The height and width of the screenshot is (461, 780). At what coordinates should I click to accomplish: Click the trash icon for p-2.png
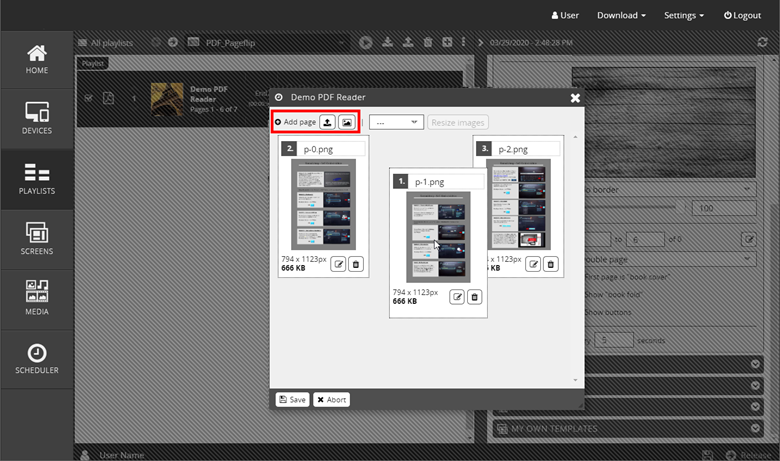click(551, 264)
